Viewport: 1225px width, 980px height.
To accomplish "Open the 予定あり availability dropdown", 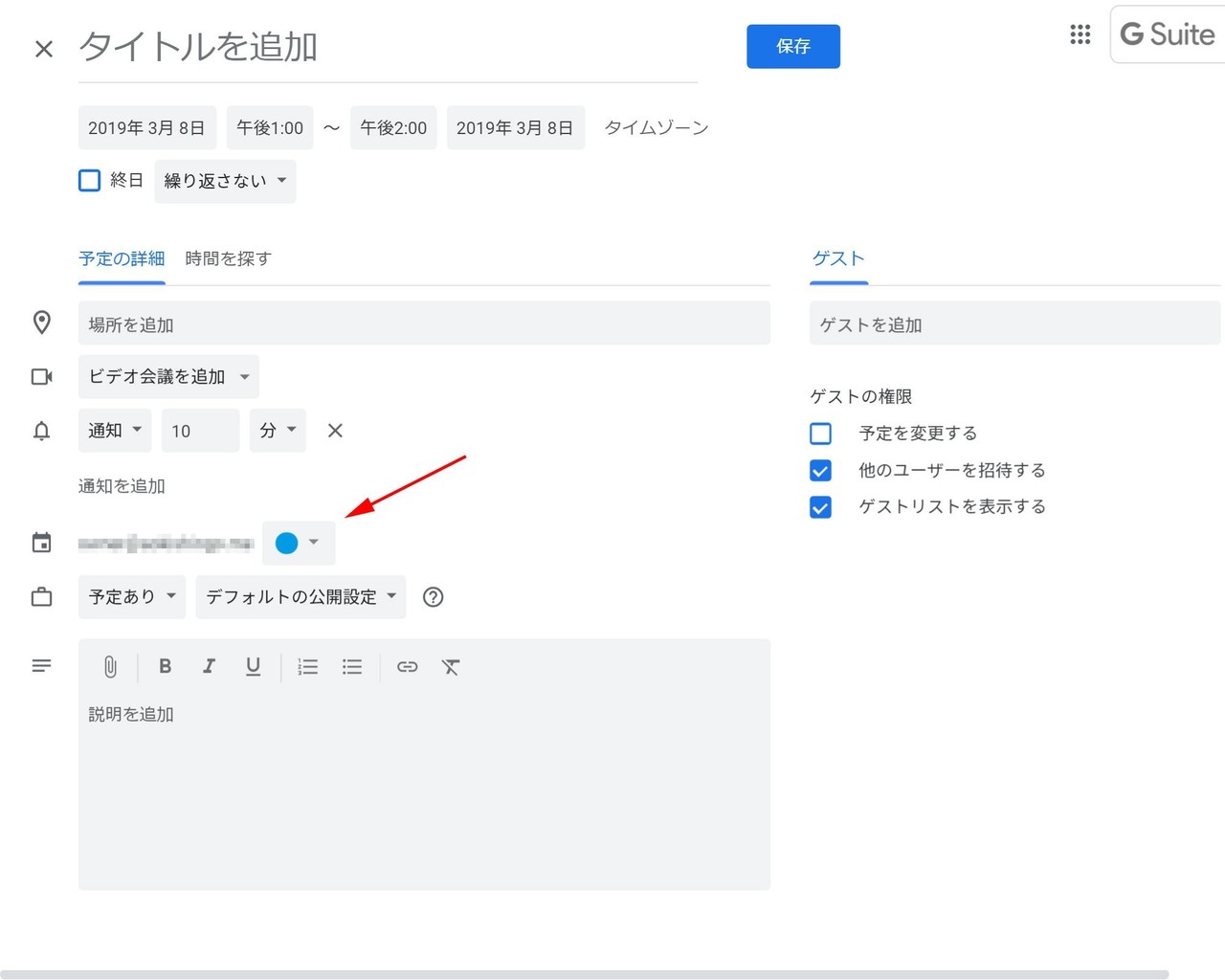I will 132,597.
